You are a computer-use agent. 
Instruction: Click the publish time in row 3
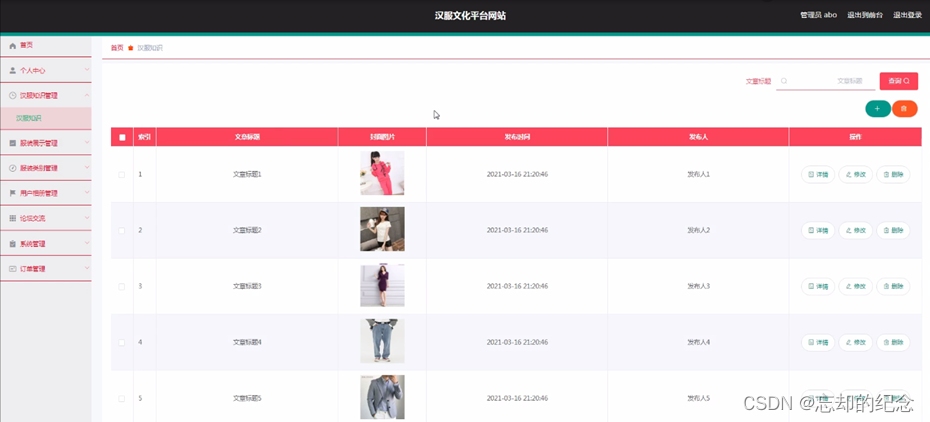coord(517,286)
